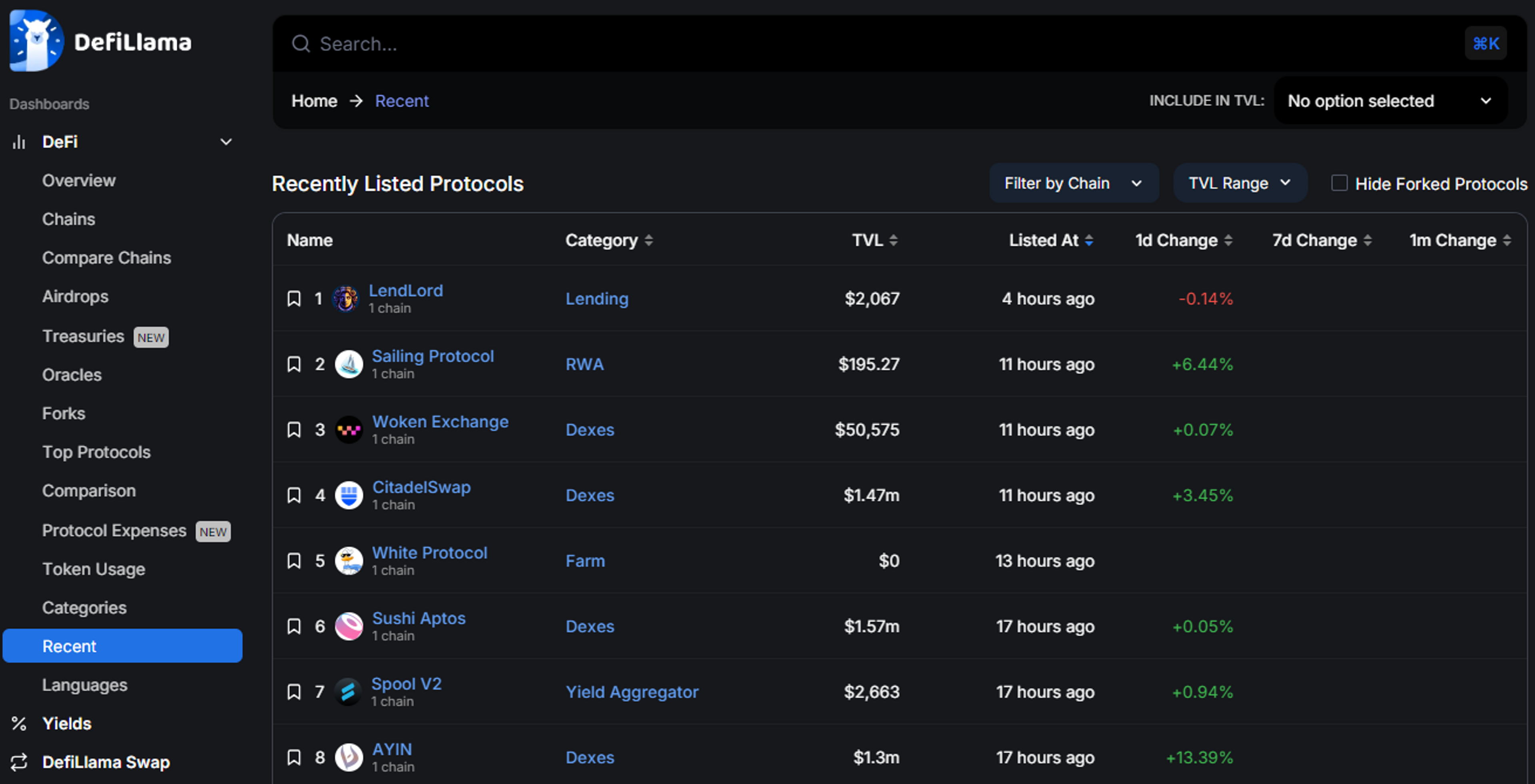Click the Spool V2 logo icon
Viewport: 1535px width, 784px height.
pyautogui.click(x=348, y=692)
